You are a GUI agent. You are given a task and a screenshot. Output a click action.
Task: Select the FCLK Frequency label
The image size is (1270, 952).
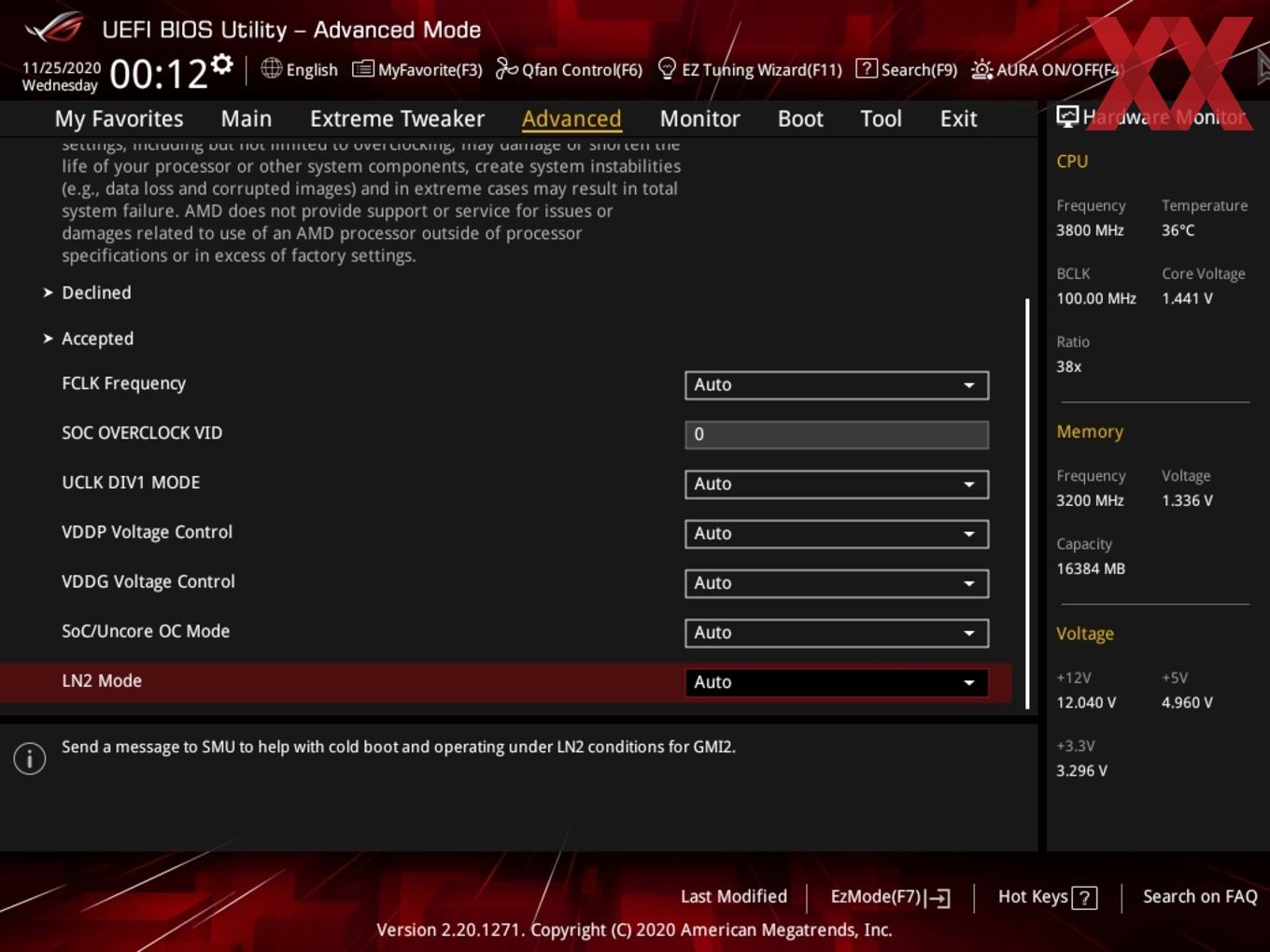pyautogui.click(x=123, y=384)
